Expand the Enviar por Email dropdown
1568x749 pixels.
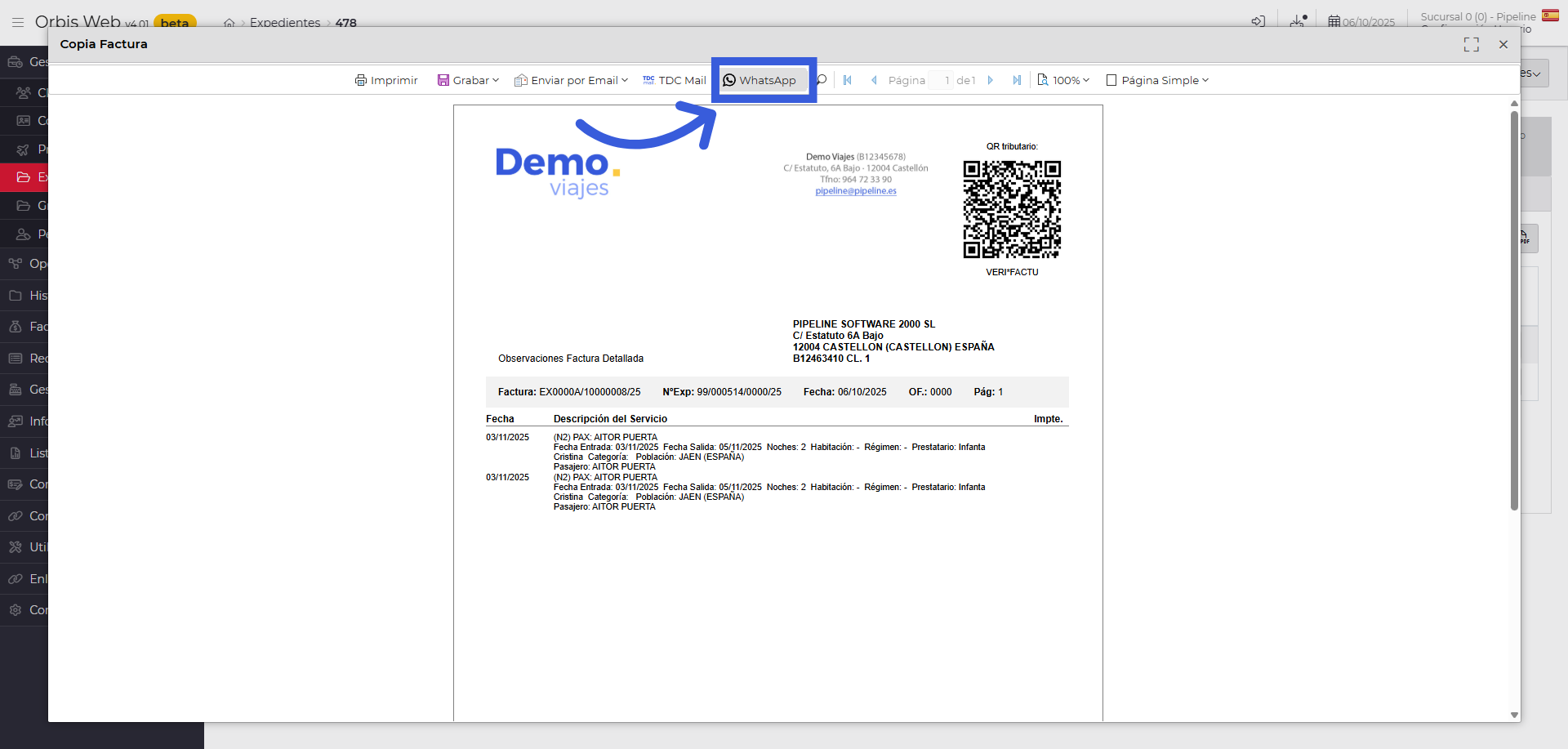571,80
